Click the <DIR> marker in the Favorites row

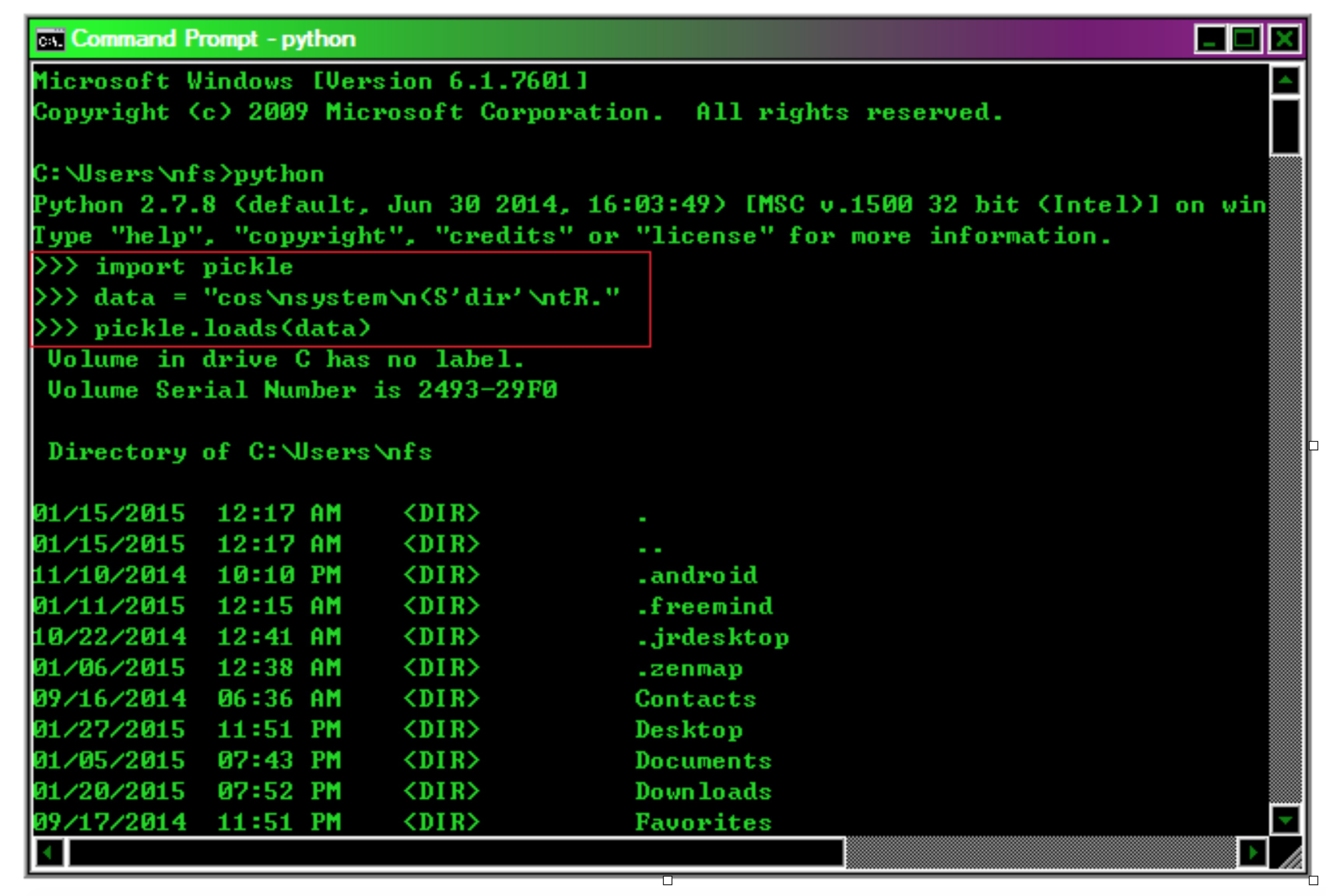(x=441, y=822)
